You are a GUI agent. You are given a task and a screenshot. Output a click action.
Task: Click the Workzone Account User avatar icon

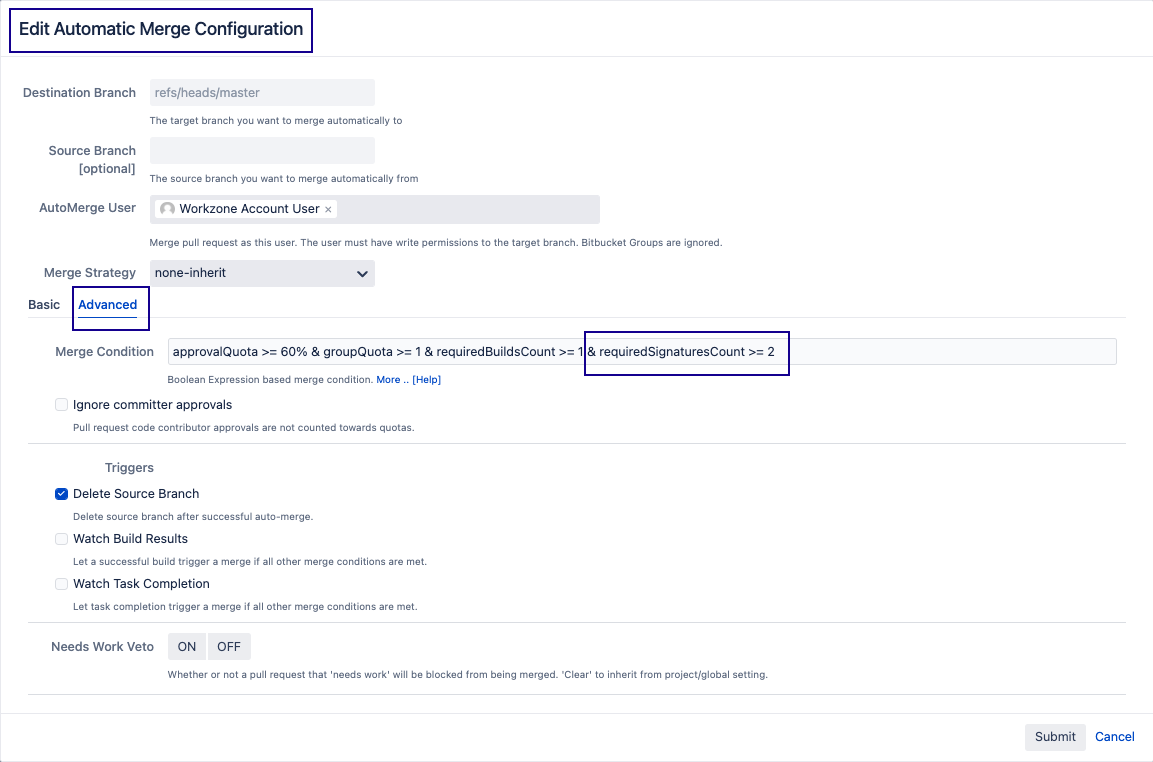tap(167, 209)
